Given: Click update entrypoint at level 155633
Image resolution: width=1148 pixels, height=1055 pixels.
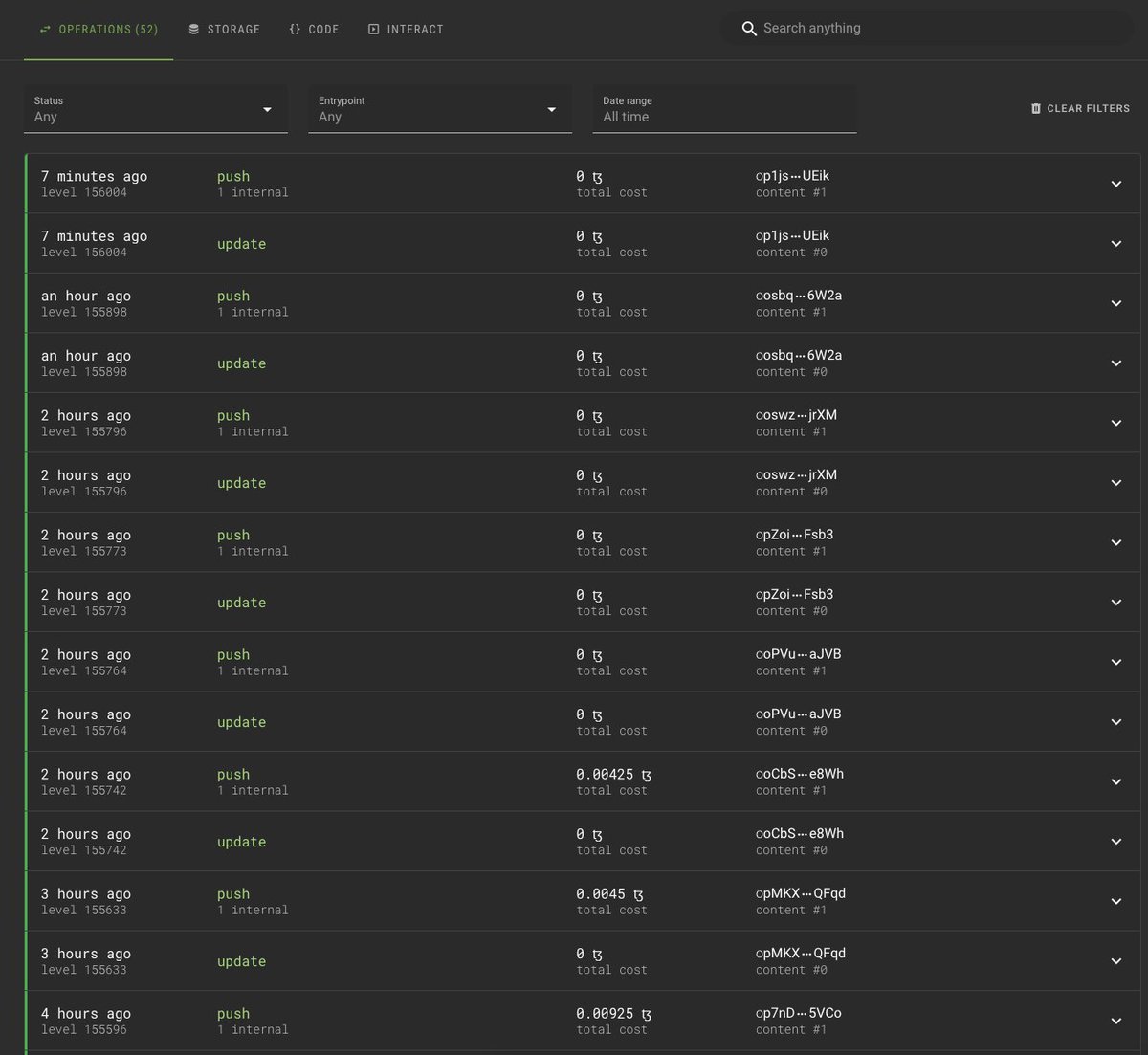Looking at the screenshot, I should click(x=241, y=961).
